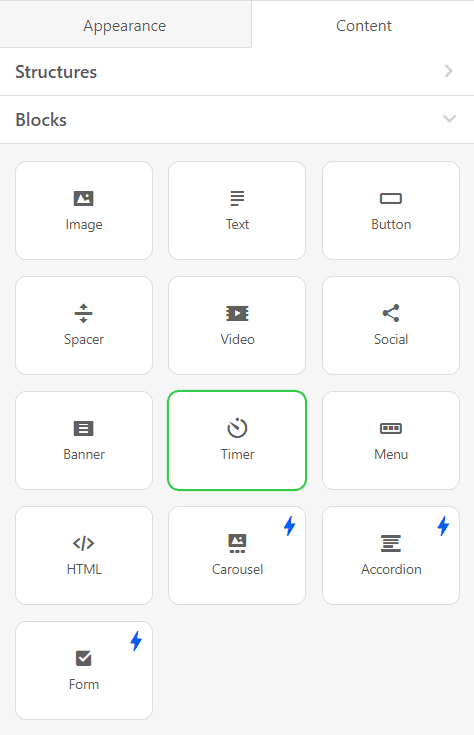Select the Image block icon
The height and width of the screenshot is (735, 474).
[83, 198]
